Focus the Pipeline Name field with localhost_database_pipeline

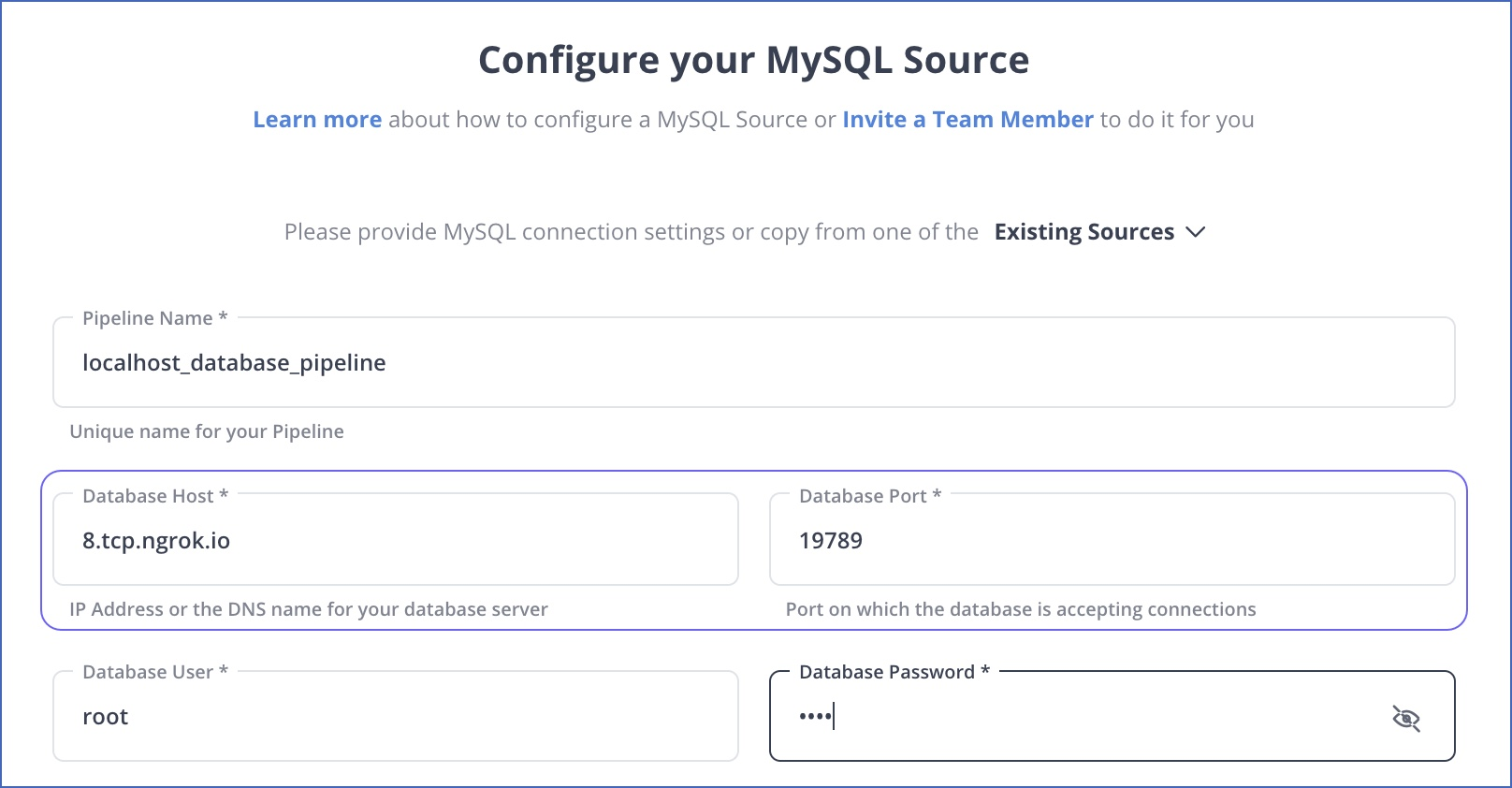(754, 362)
